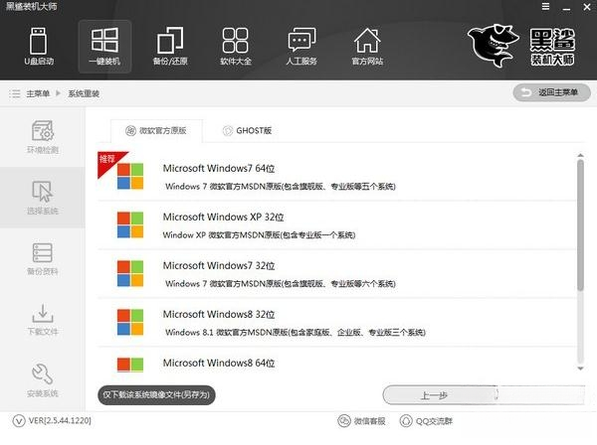Open the 备份/还原 backup restore tool

[170, 46]
